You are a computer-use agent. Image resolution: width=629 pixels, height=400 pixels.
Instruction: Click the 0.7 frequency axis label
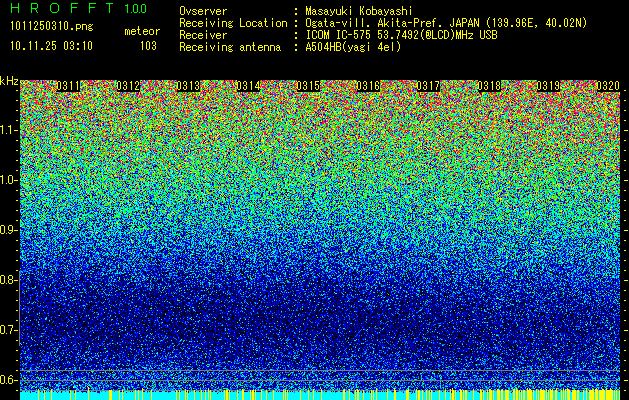8,330
